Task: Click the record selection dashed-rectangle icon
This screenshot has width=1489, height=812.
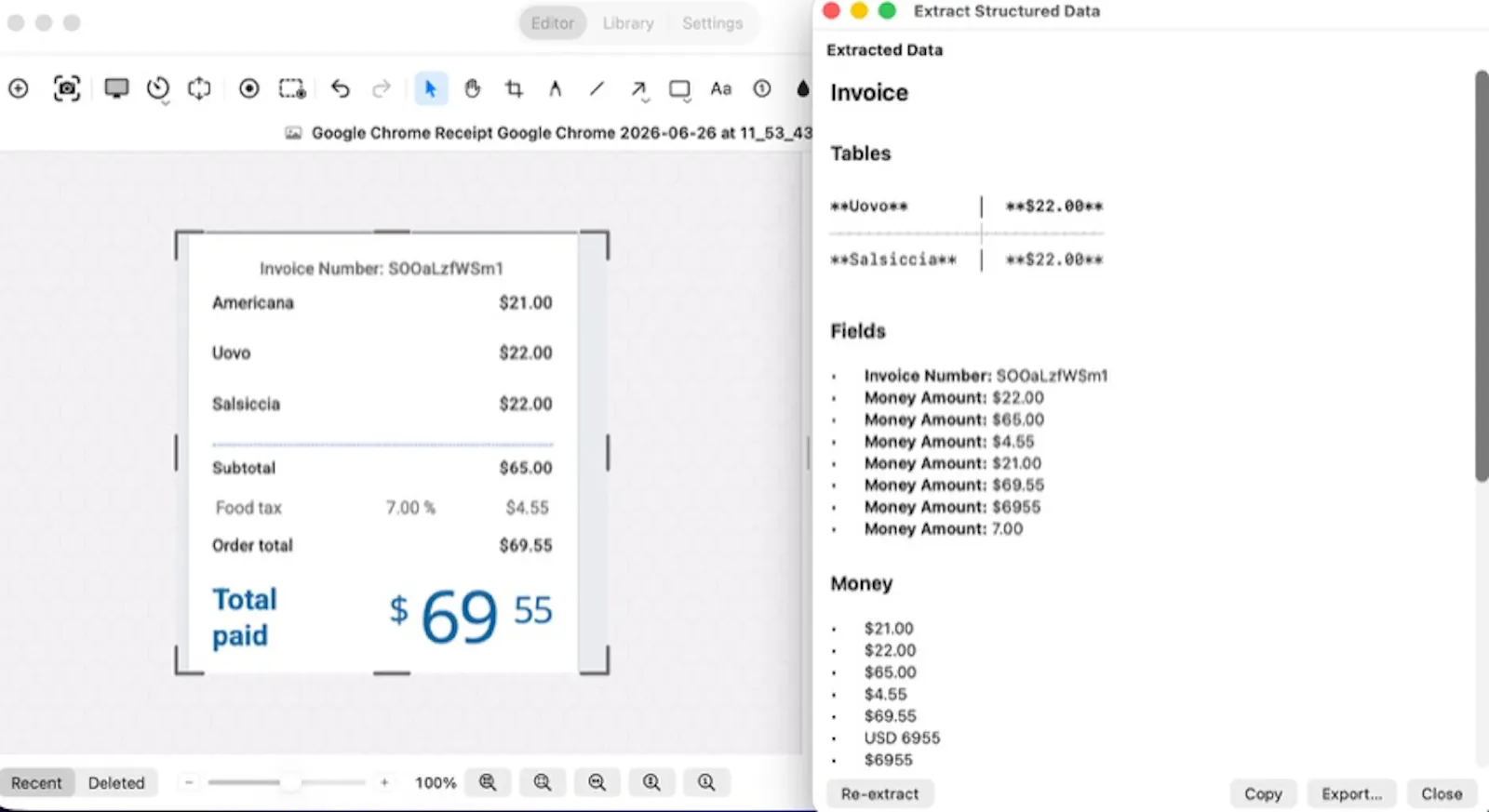Action: (292, 88)
